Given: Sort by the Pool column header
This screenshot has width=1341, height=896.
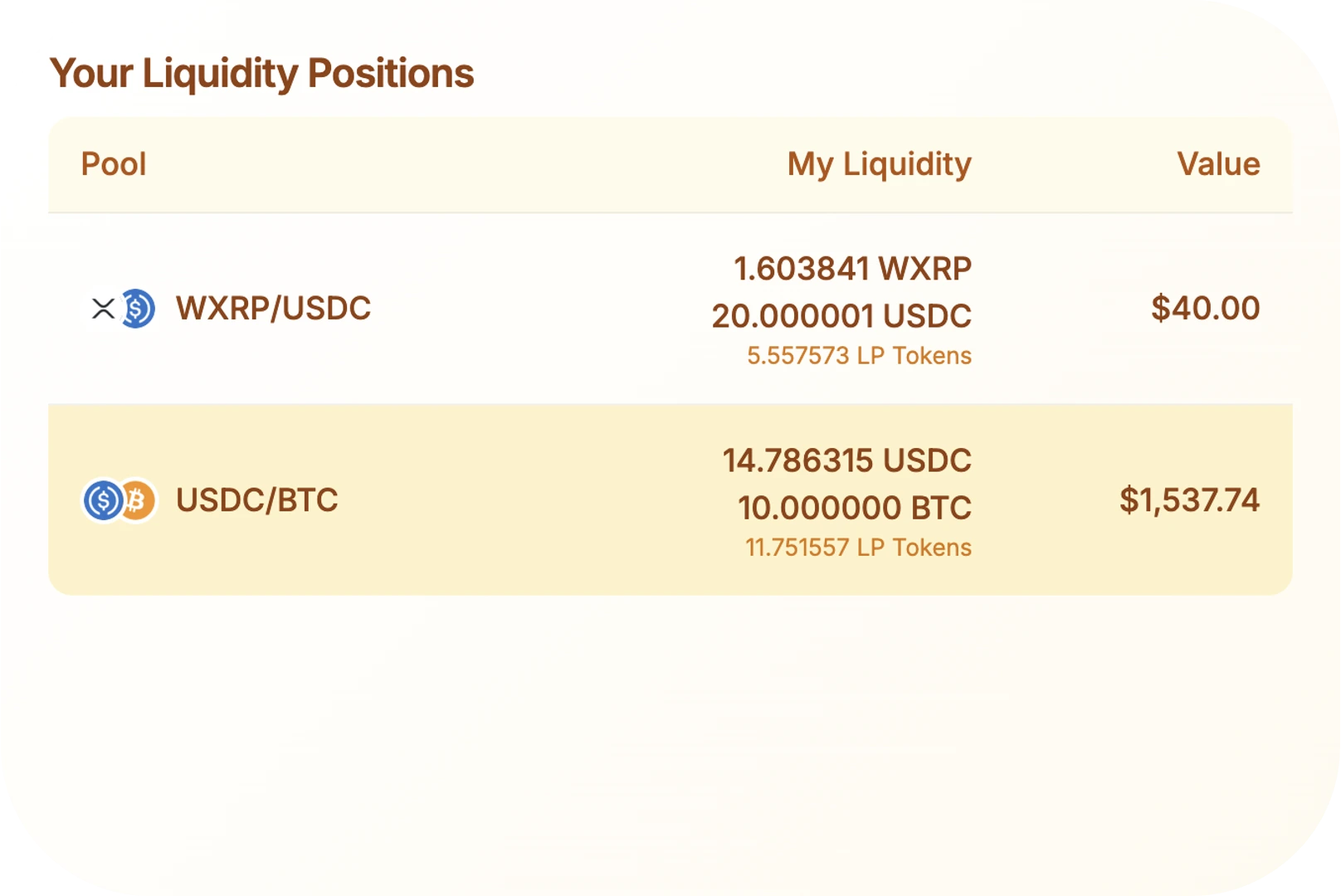Looking at the screenshot, I should pyautogui.click(x=114, y=164).
